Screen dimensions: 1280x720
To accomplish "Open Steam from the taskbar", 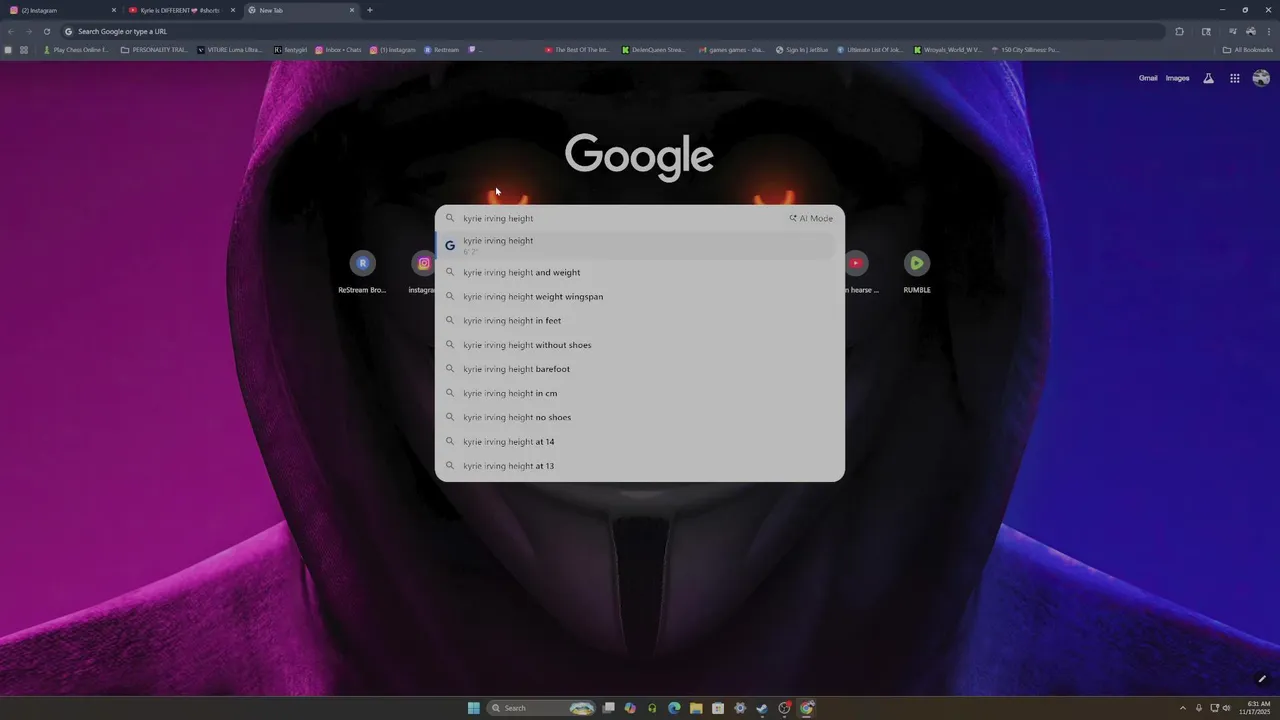I will (x=762, y=708).
